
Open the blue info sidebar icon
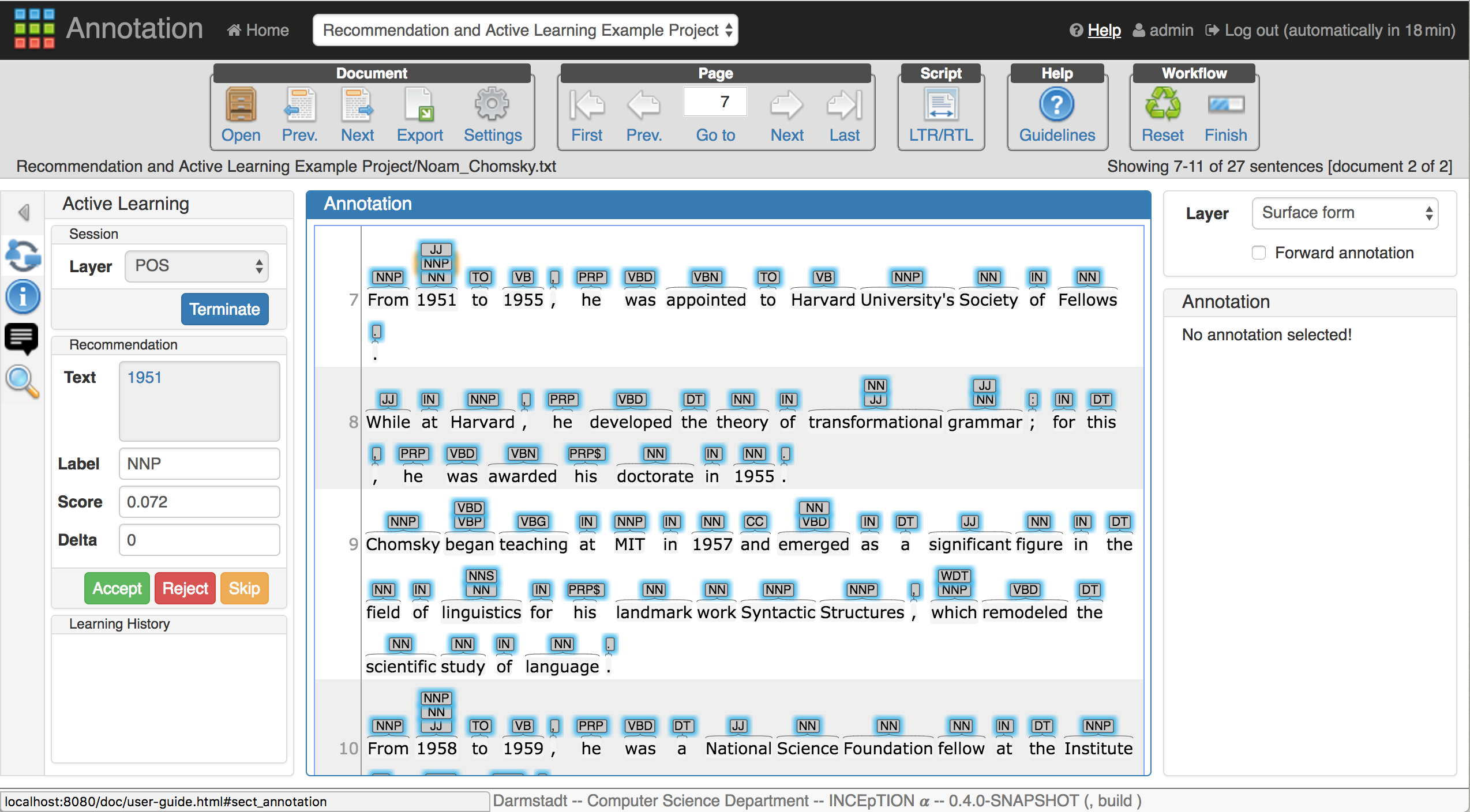coord(23,297)
